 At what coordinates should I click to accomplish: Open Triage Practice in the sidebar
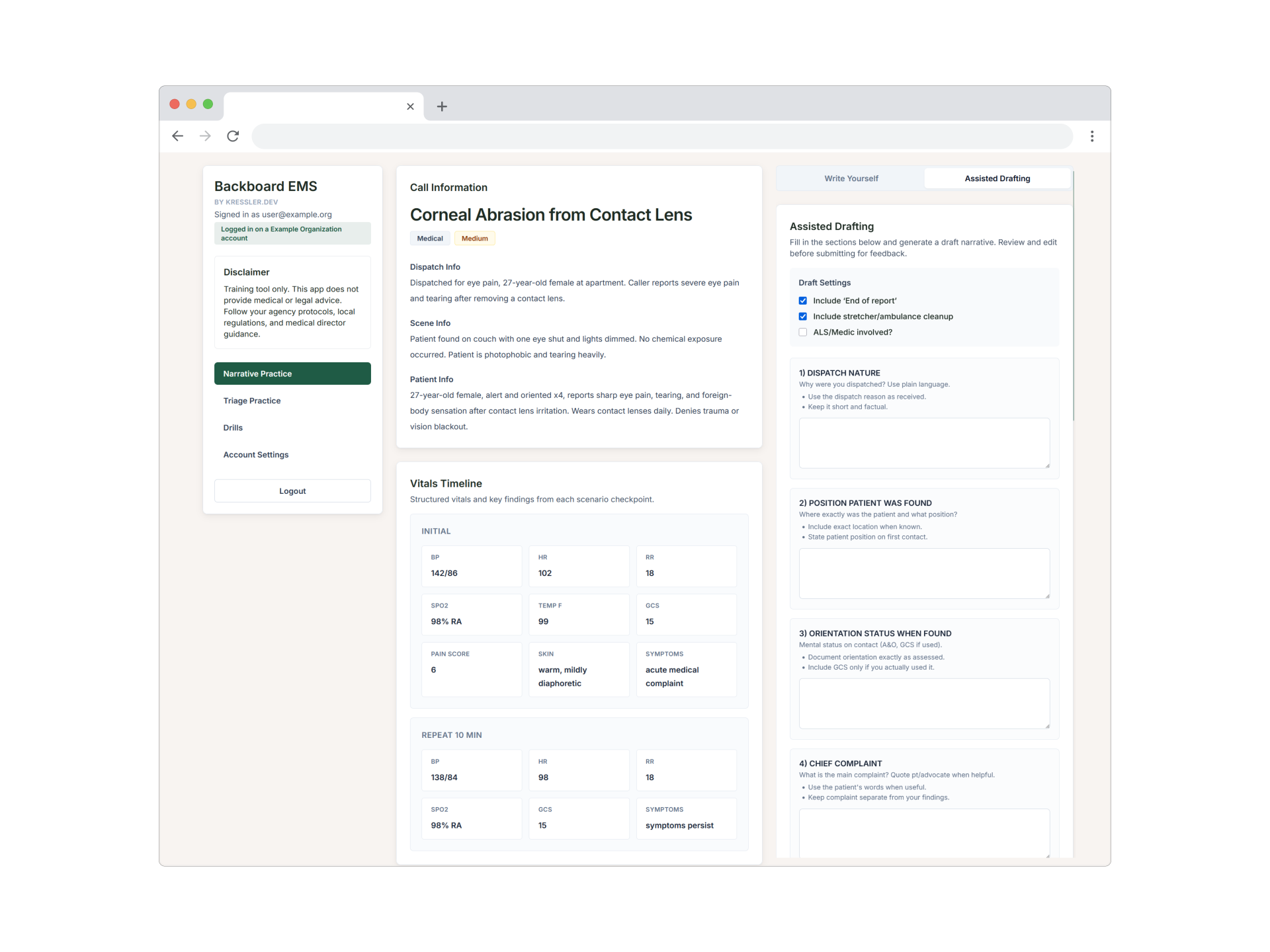click(292, 401)
